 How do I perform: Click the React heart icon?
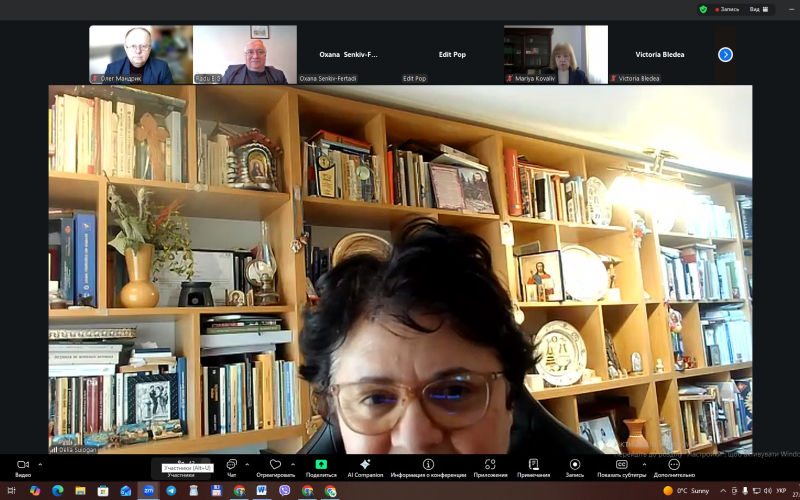click(275, 465)
